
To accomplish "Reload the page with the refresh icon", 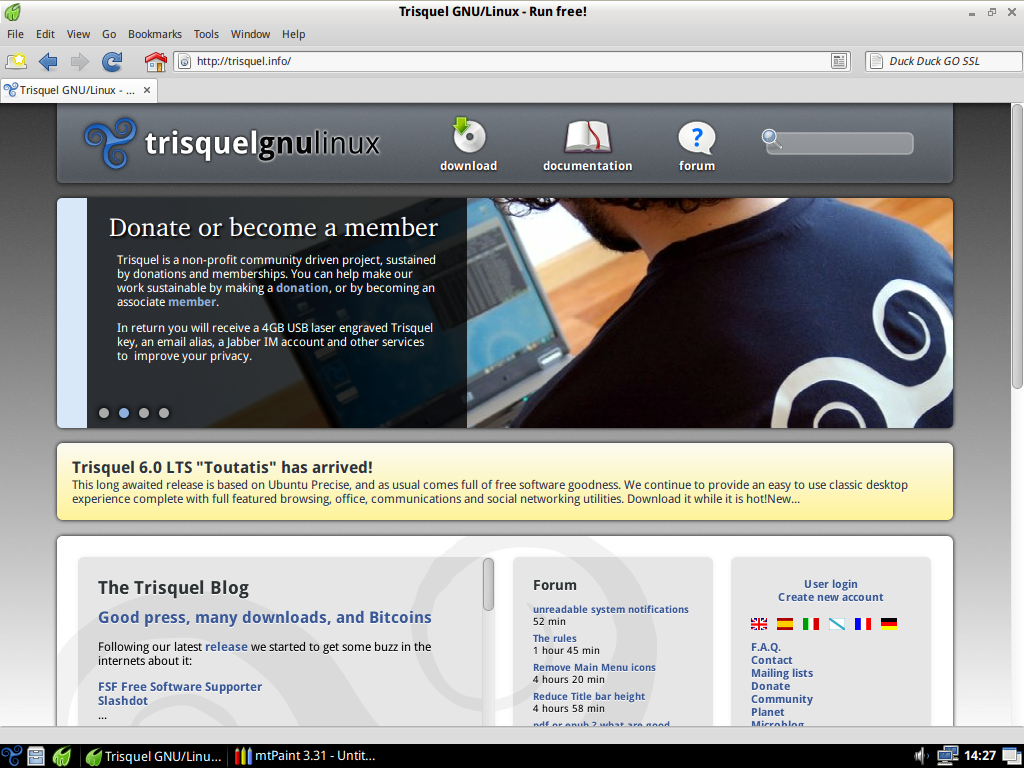I will click(x=112, y=61).
